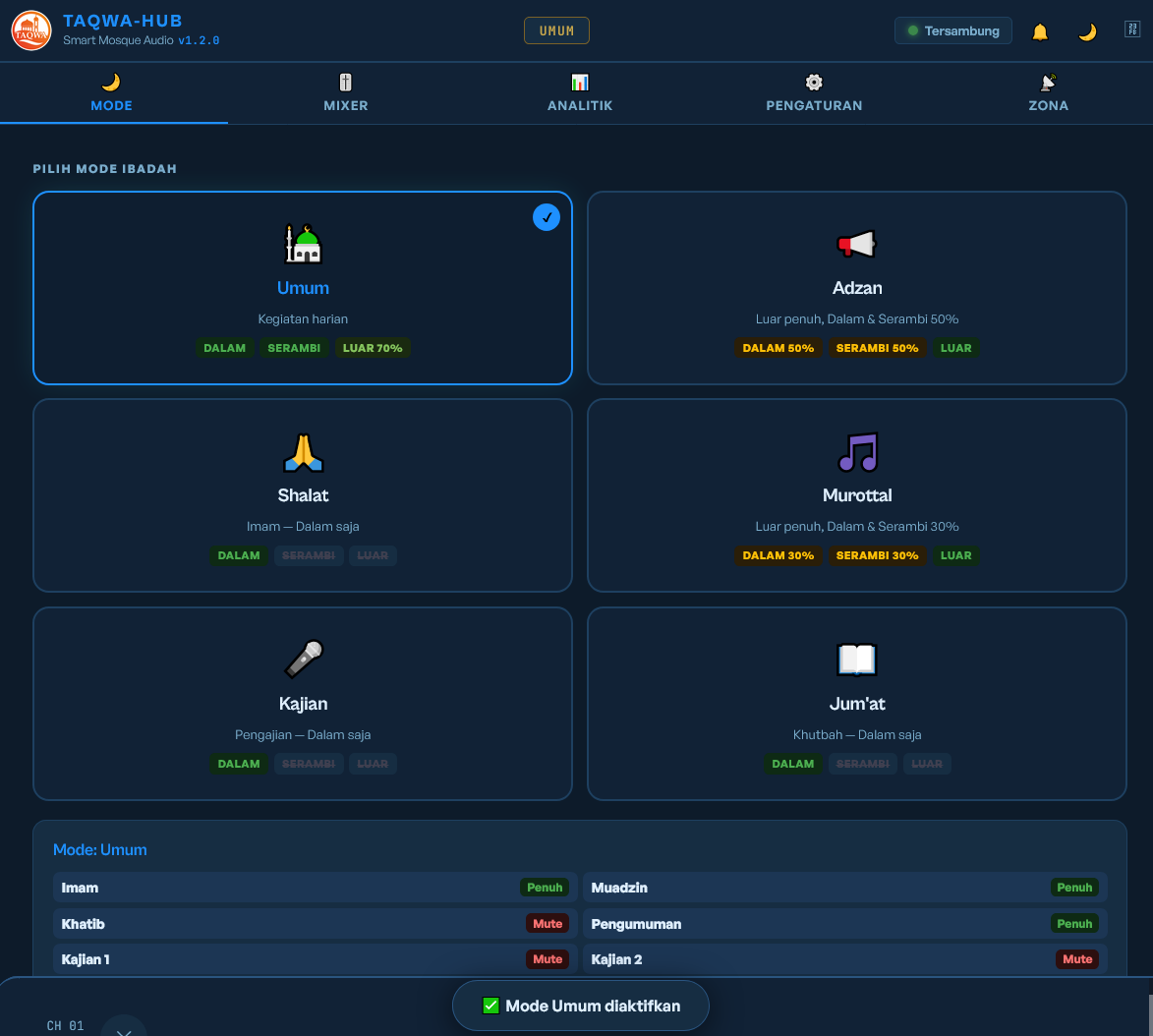The height and width of the screenshot is (1036, 1153).
Task: Click DALAM 30% badge on Murottal card
Action: (x=778, y=555)
